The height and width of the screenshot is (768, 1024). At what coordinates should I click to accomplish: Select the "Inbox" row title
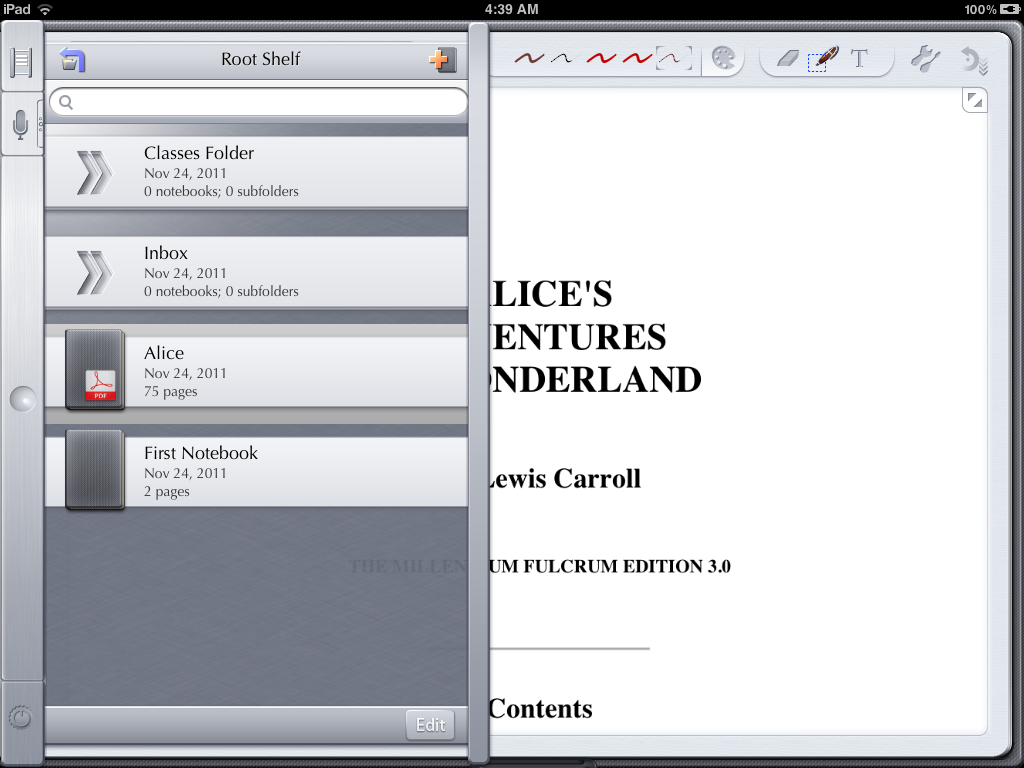pyautogui.click(x=166, y=253)
